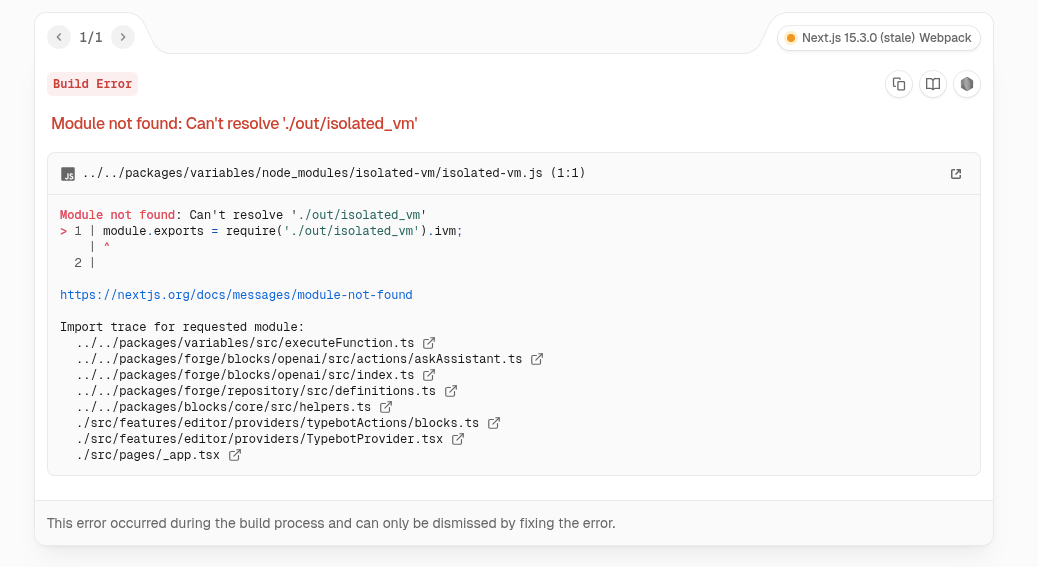This screenshot has width=1038, height=567.
Task: Go to the next error arrow
Action: coord(122,37)
